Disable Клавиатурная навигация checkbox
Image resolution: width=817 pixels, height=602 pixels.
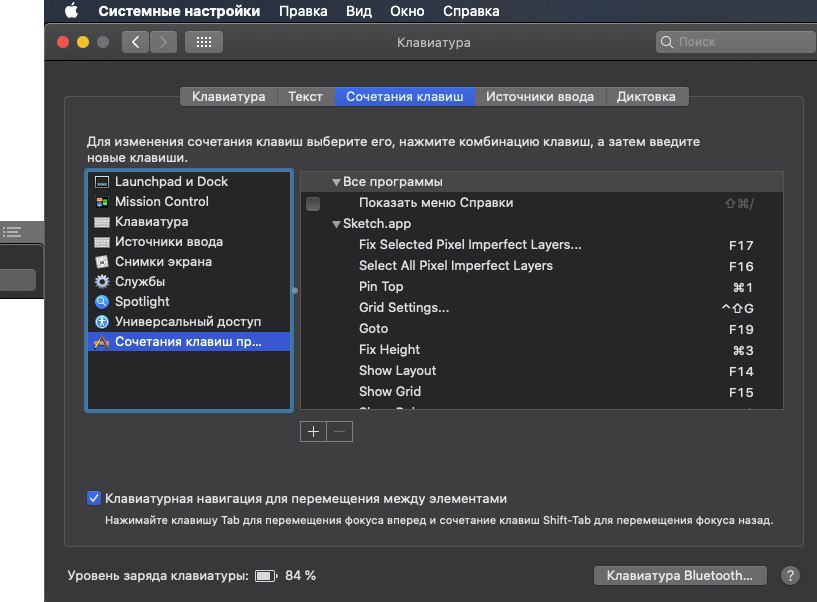94,498
